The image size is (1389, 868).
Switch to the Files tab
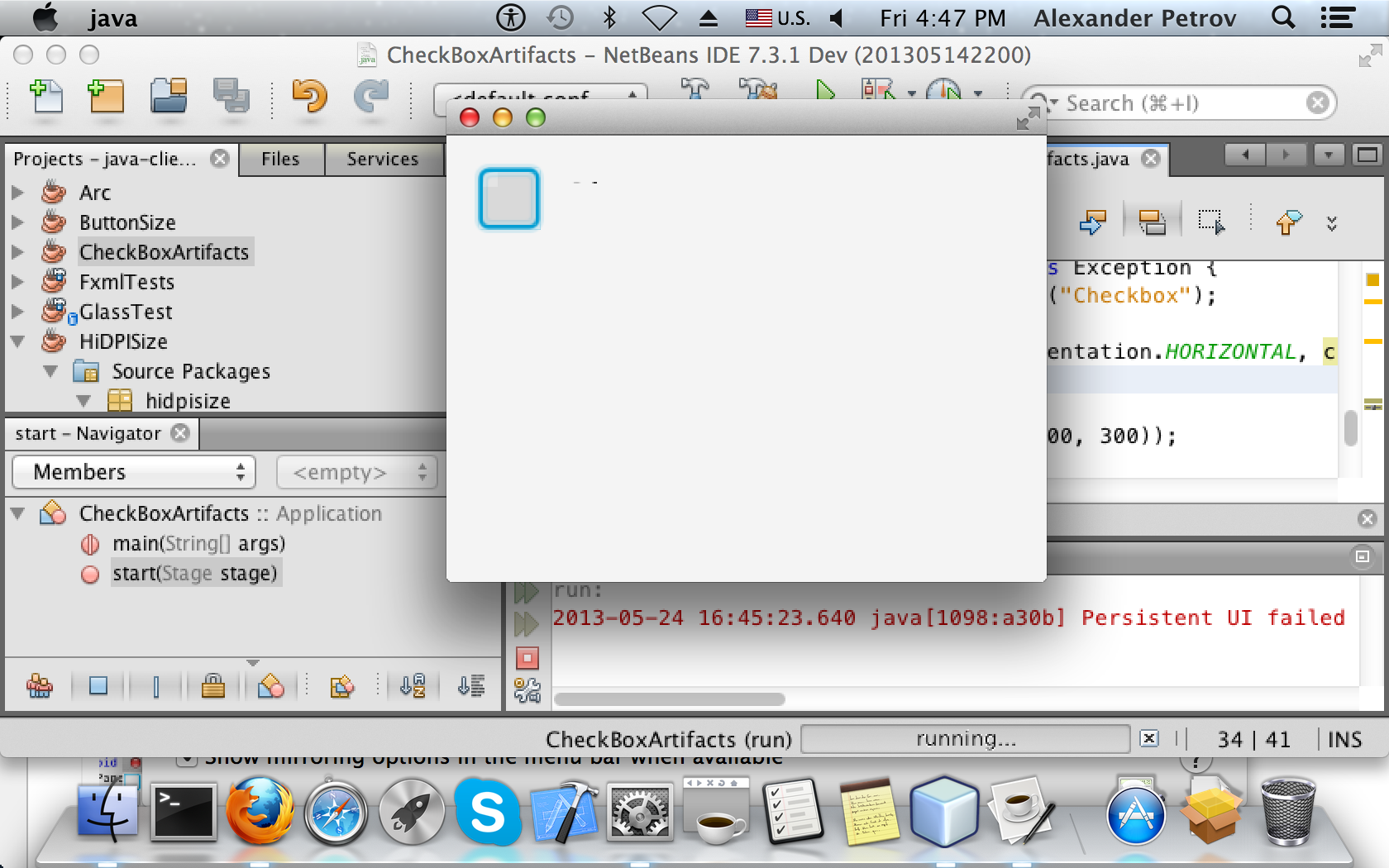pos(280,159)
